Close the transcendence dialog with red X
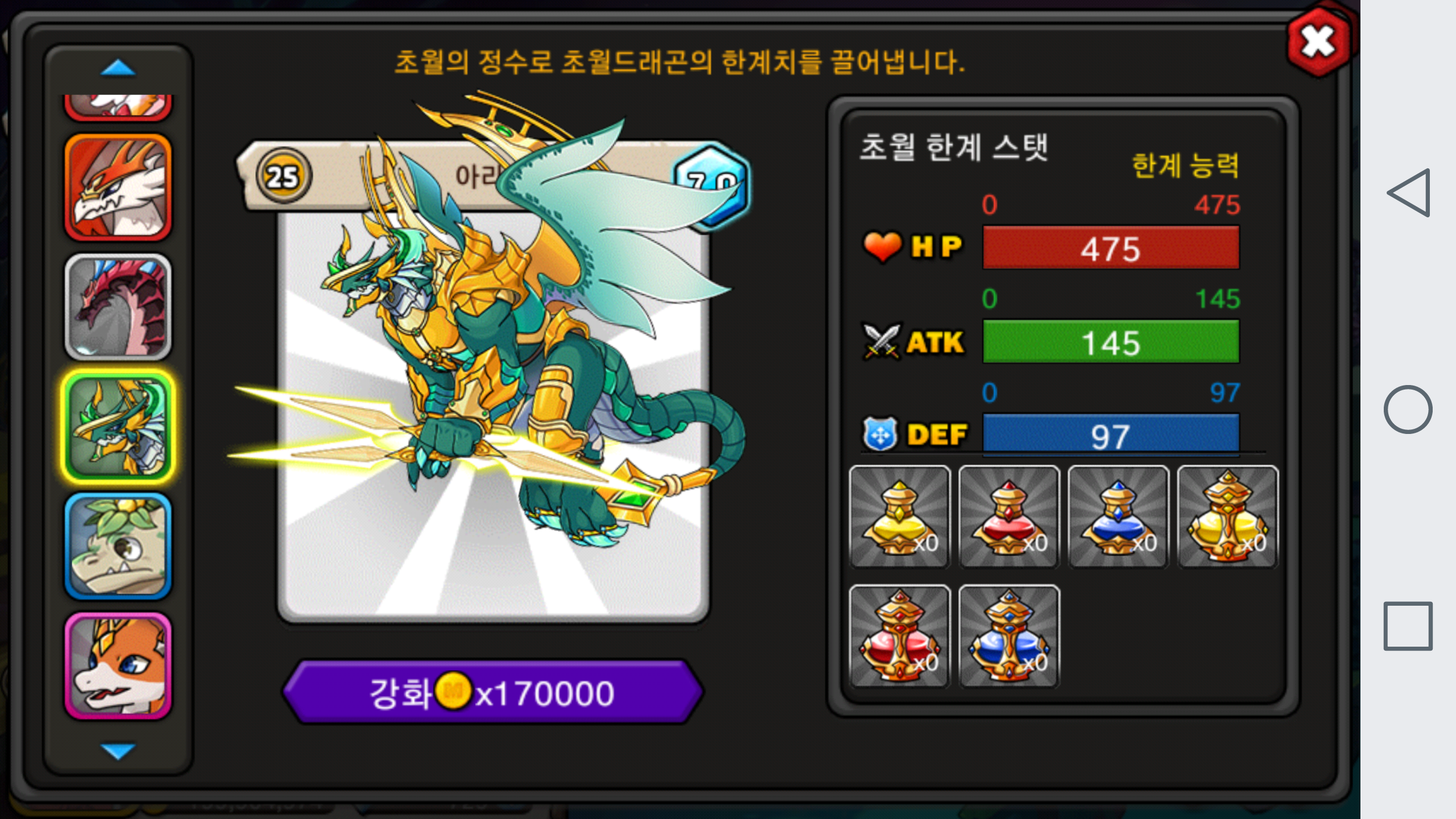Viewport: 1456px width, 819px height. pyautogui.click(x=1318, y=42)
